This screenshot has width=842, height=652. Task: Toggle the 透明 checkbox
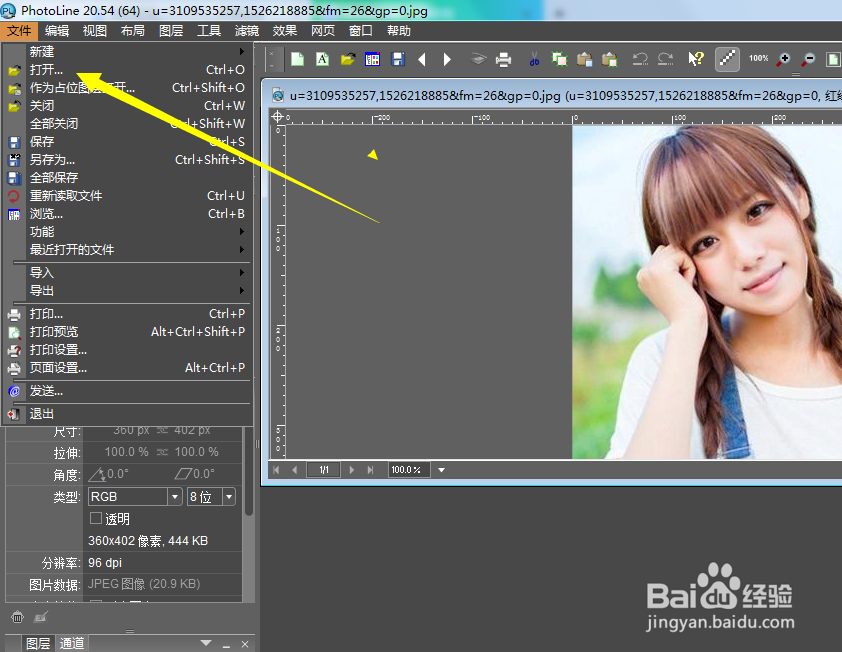click(96, 518)
